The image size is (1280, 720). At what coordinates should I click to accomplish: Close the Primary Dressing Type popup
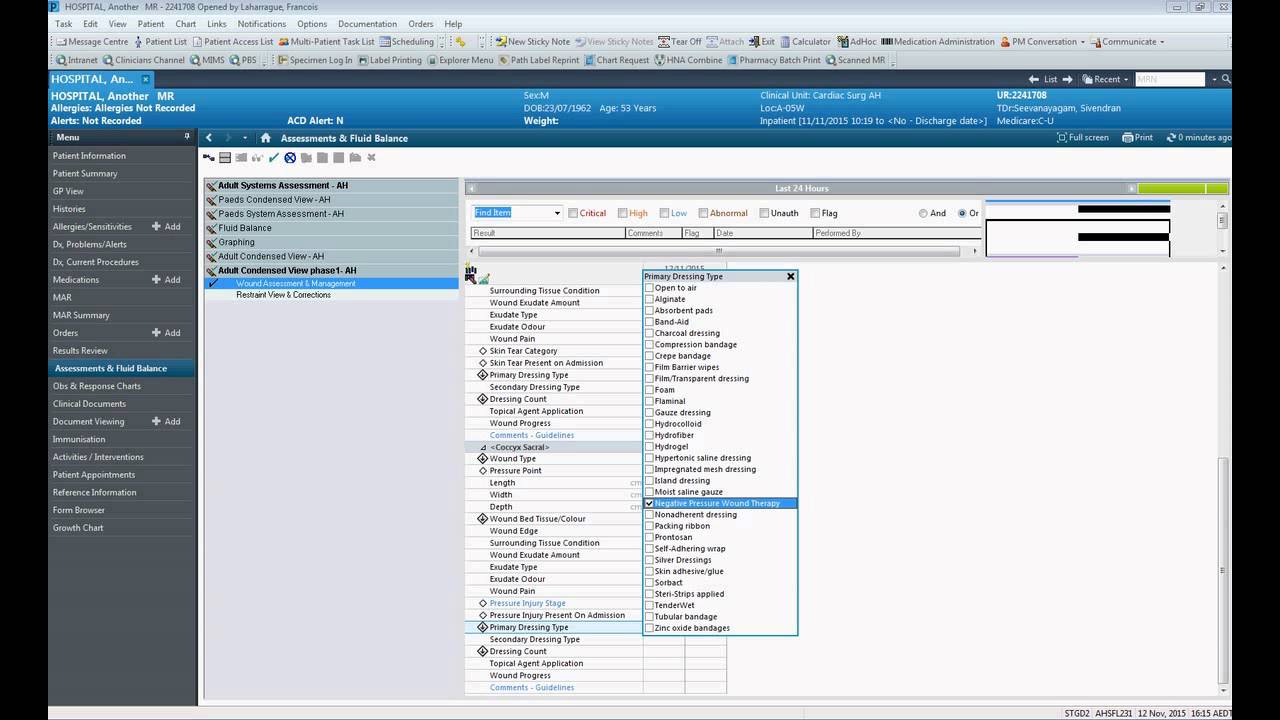791,276
